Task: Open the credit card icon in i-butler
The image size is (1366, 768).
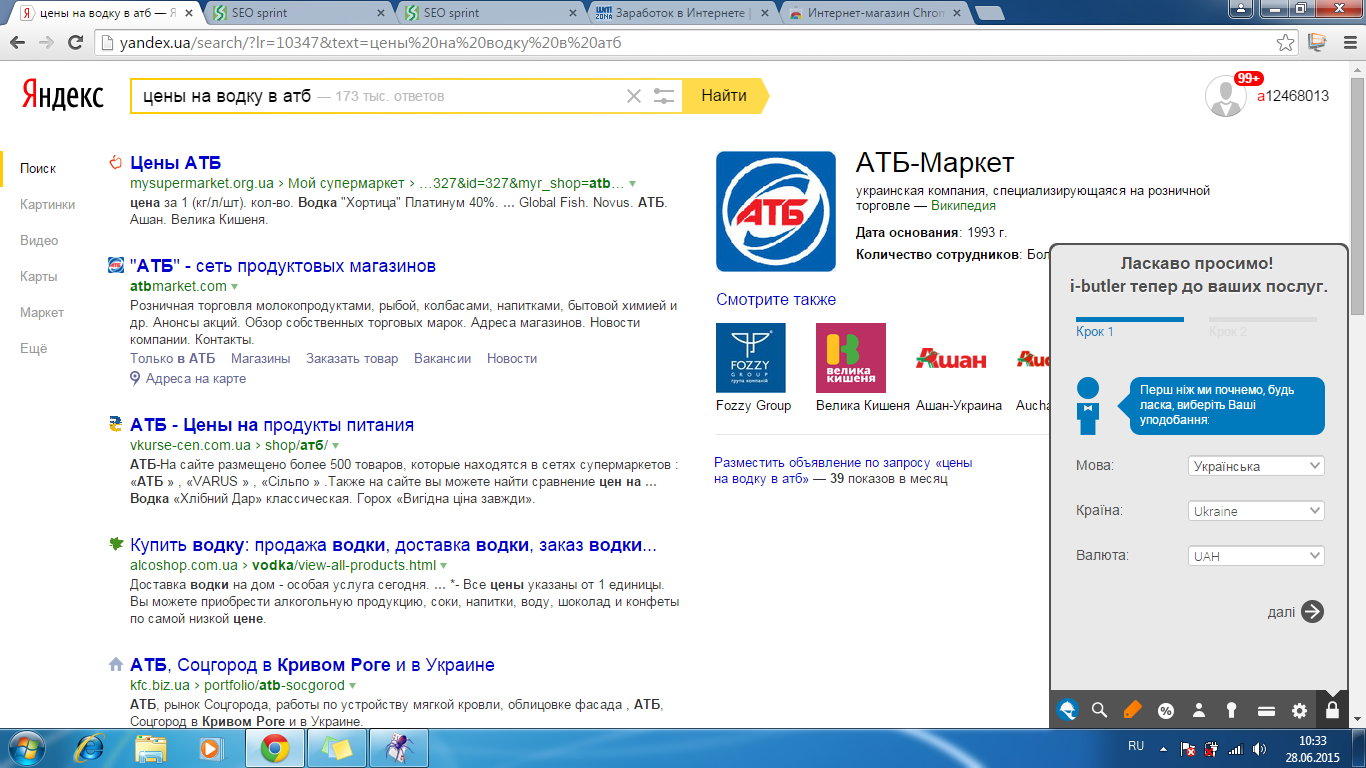Action: click(x=1266, y=711)
